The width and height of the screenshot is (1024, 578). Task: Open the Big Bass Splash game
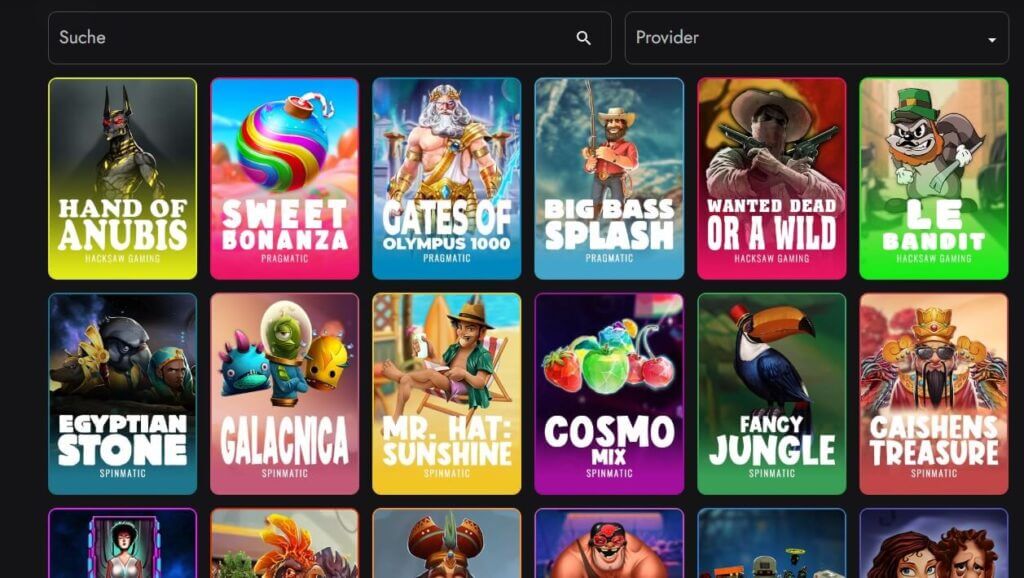coord(609,178)
